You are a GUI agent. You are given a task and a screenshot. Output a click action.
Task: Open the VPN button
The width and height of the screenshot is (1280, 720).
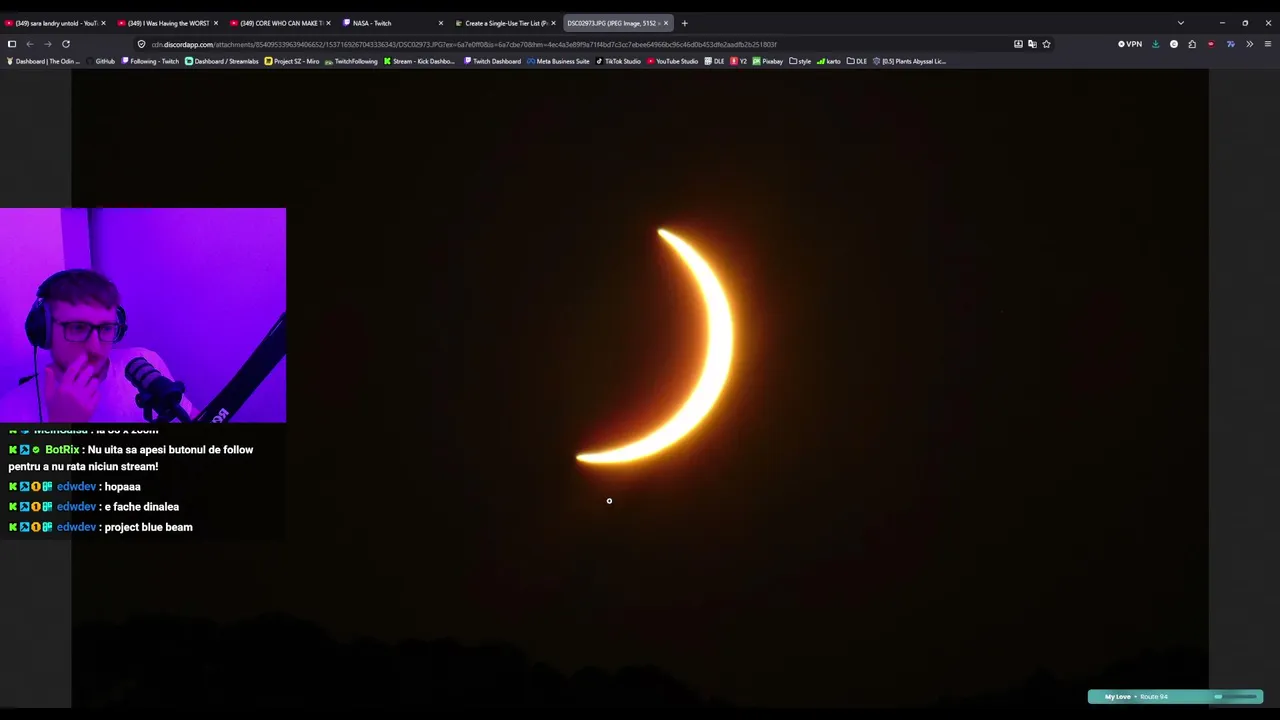(1130, 44)
